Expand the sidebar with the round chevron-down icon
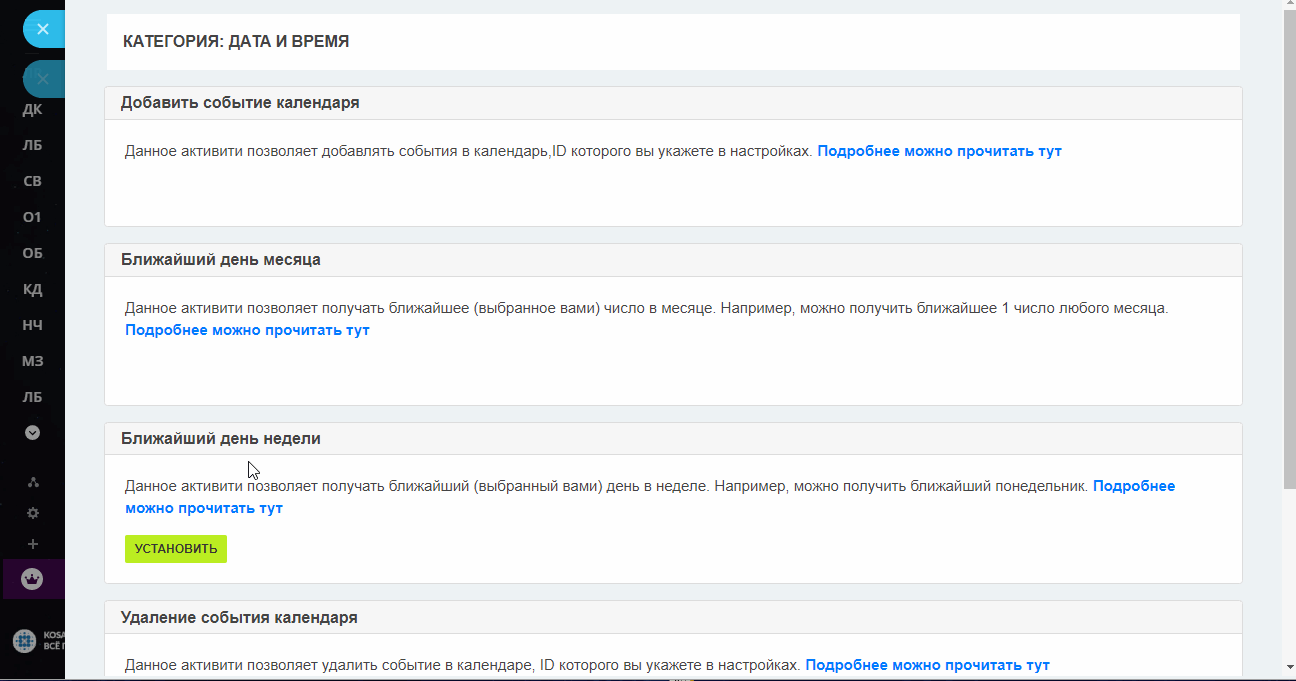This screenshot has height=681, width=1296. tap(32, 433)
